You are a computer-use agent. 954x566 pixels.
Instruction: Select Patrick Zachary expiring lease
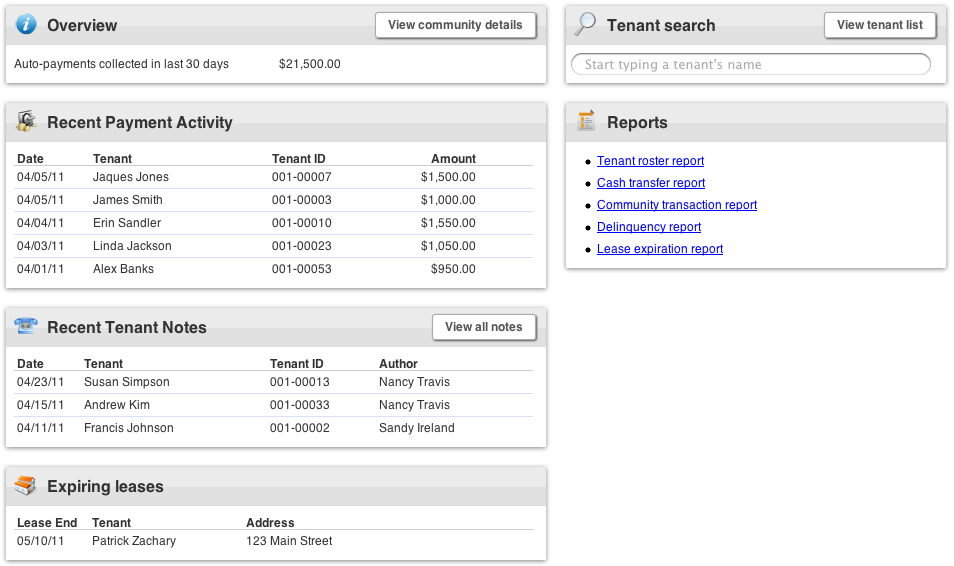click(x=274, y=541)
